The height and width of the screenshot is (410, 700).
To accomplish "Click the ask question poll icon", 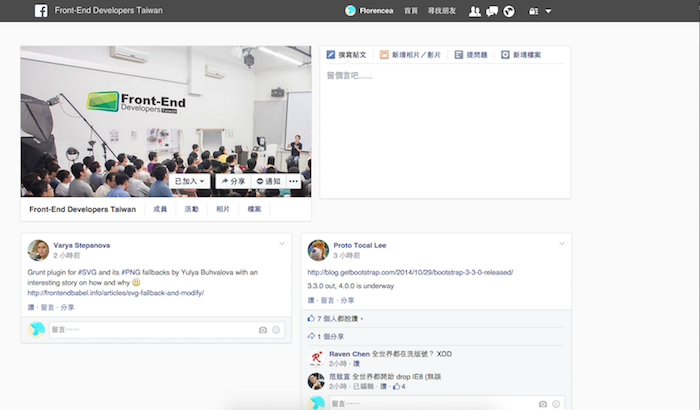I will [x=458, y=54].
